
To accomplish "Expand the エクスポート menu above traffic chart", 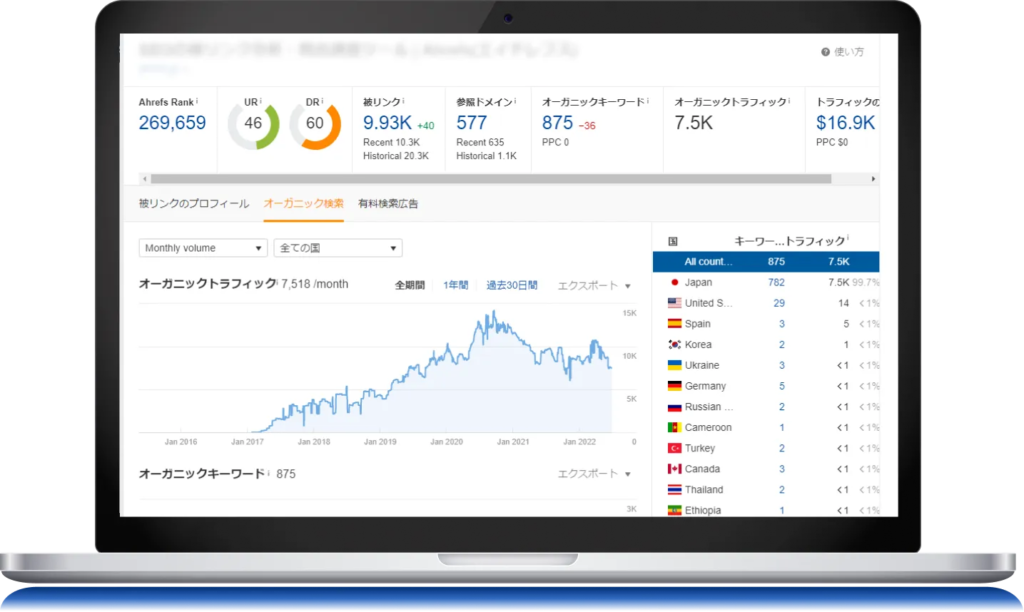I will tap(594, 285).
